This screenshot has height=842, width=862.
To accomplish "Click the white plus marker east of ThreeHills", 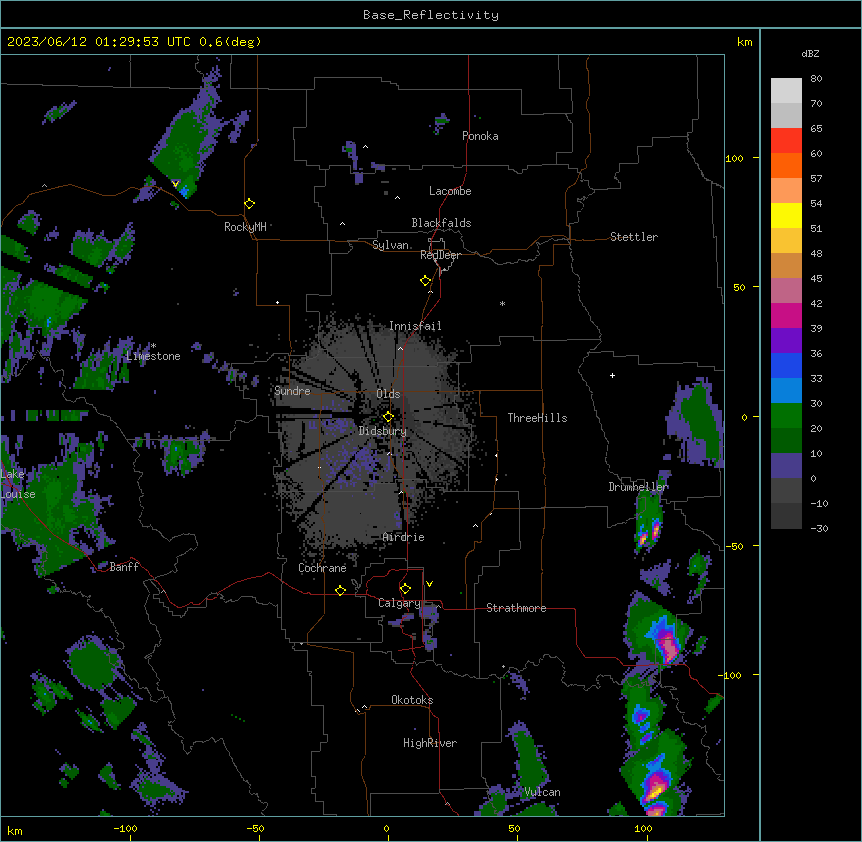I will coord(612,375).
